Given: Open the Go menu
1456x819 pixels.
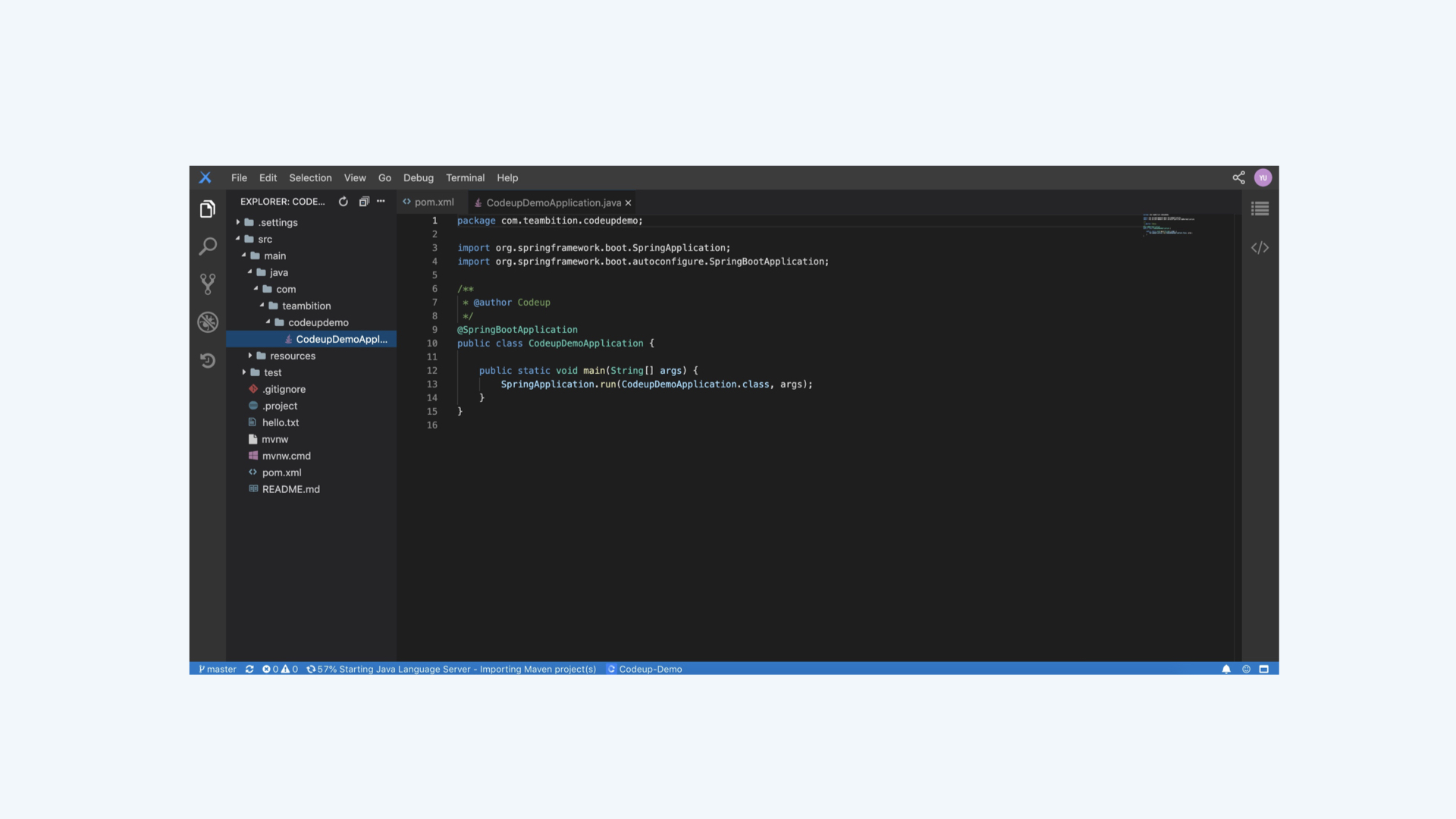Looking at the screenshot, I should point(384,177).
